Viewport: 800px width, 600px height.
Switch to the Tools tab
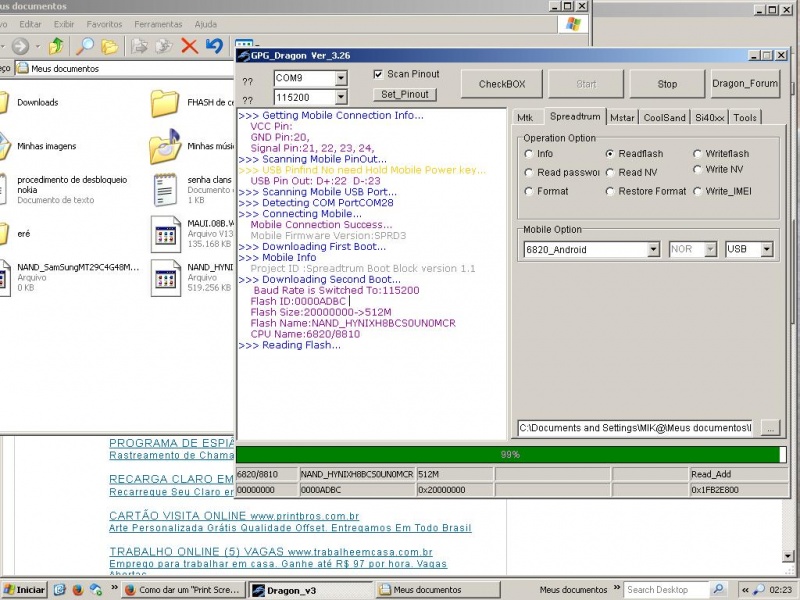[745, 118]
